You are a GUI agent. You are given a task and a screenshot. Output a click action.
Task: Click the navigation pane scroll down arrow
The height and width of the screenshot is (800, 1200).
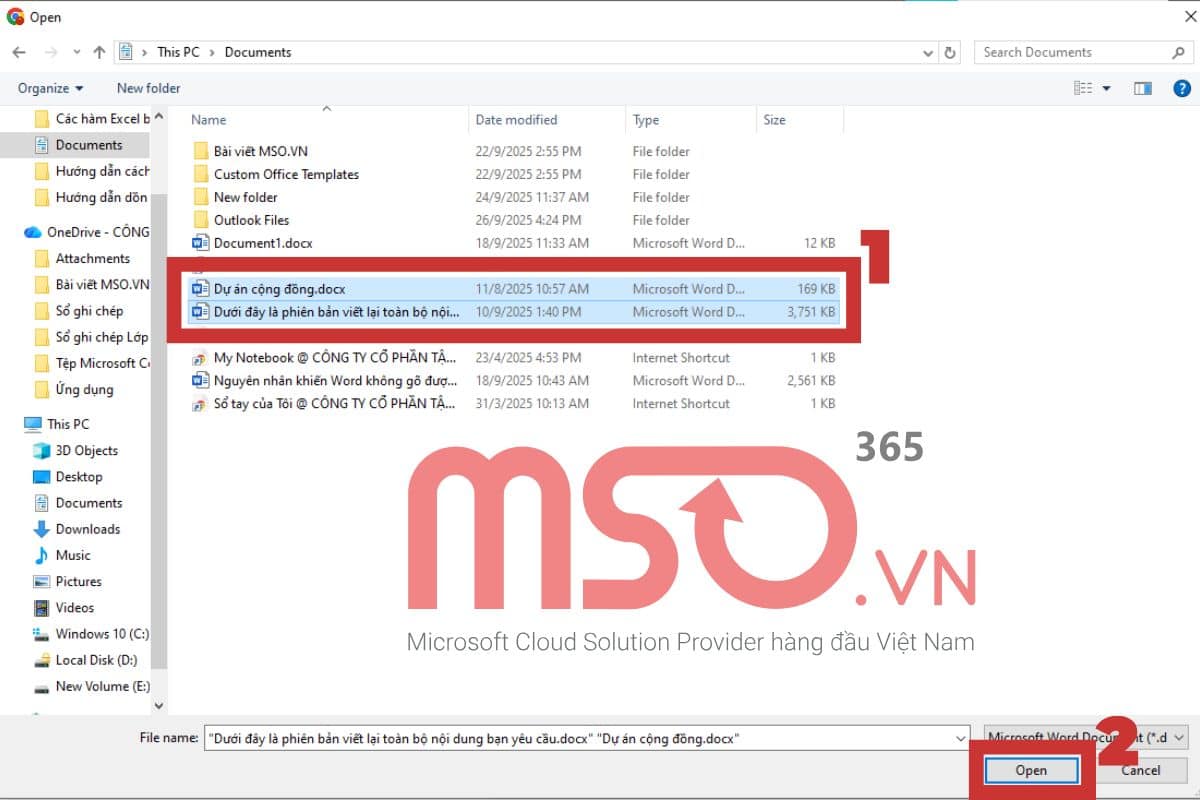click(159, 706)
